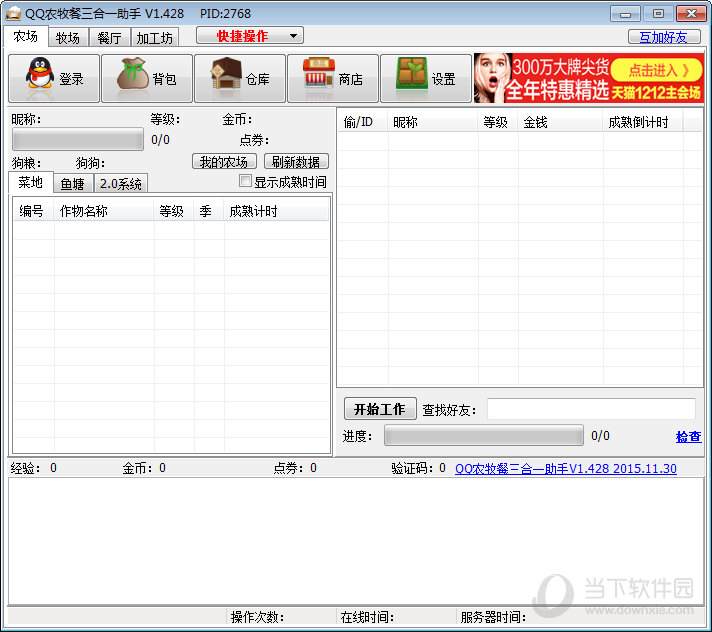The image size is (712, 632).
Task: Click the 成熟计时 column header
Action: (x=276, y=211)
